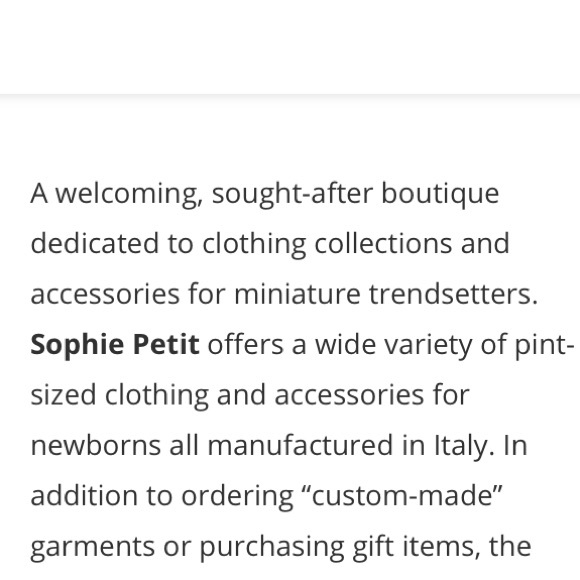Click the word "dedicated" in the paragraph

pos(95,244)
